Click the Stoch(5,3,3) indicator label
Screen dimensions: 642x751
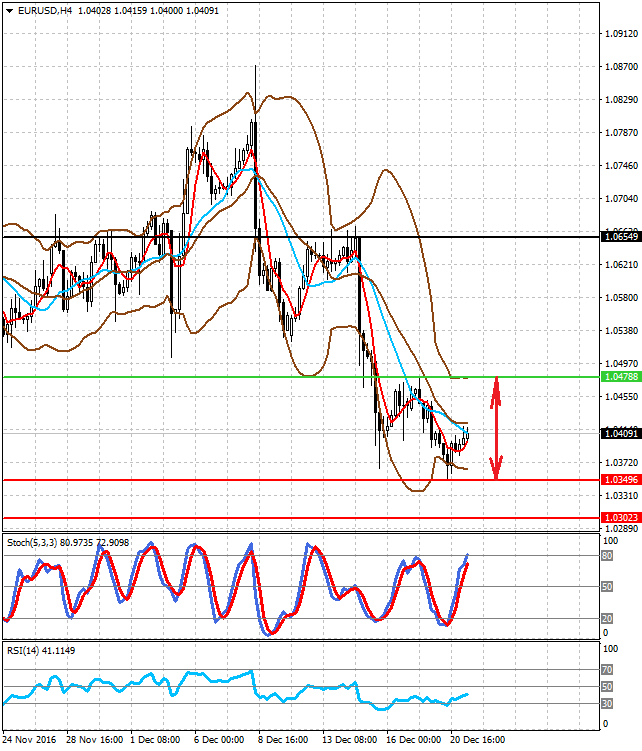(68, 543)
